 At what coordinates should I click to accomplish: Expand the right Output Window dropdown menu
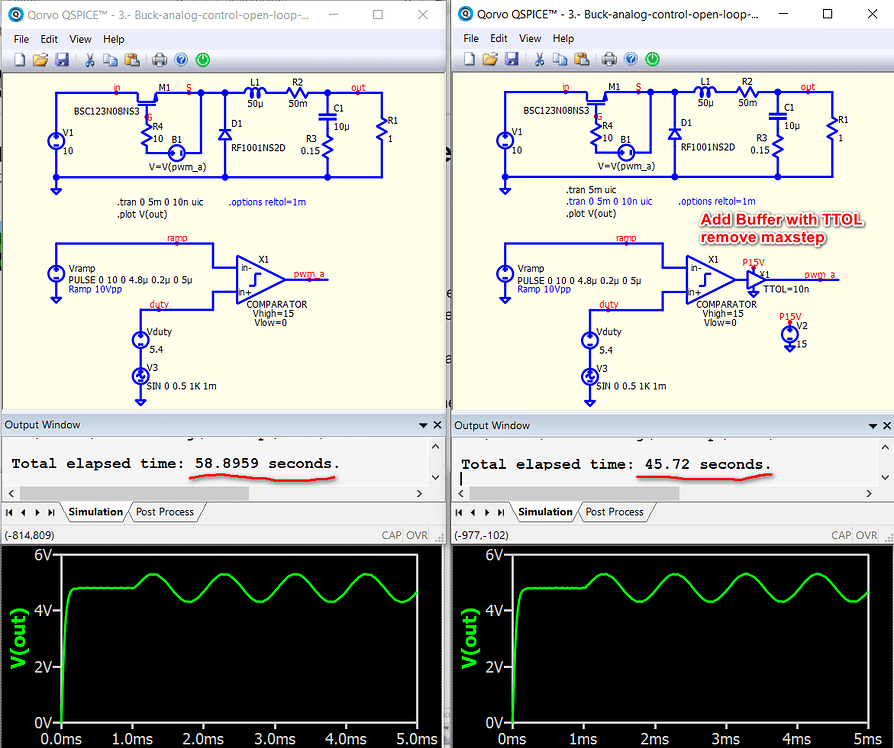point(872,424)
